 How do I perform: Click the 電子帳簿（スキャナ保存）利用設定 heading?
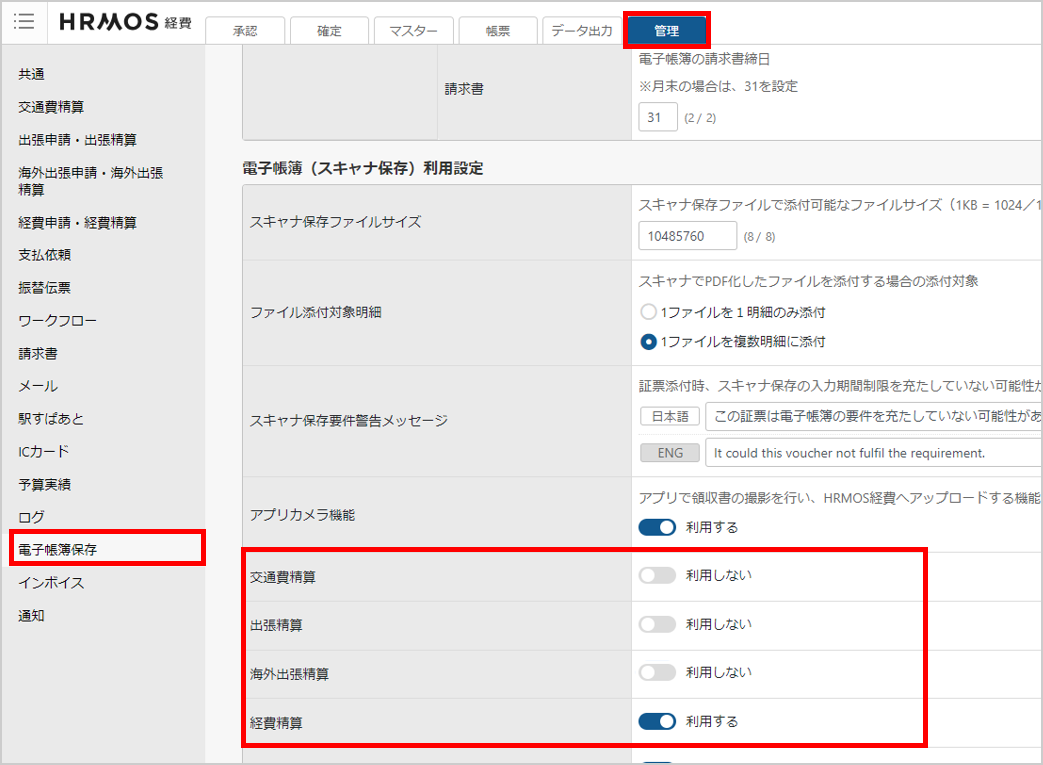tap(363, 168)
